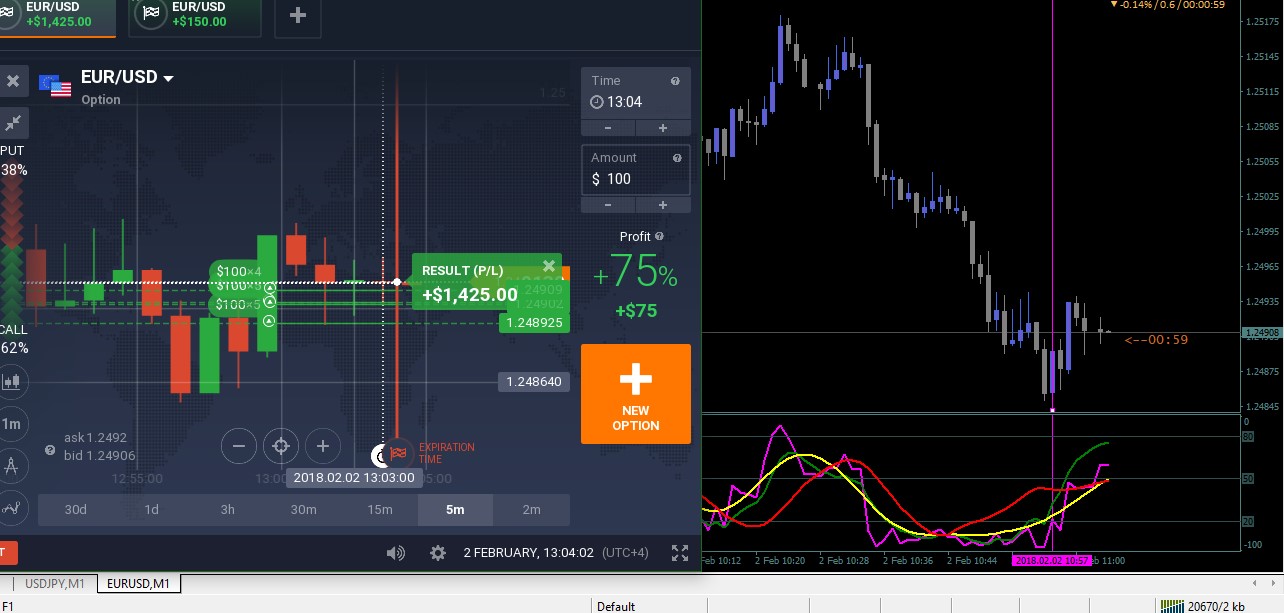Select the 30m timeframe

coord(303,509)
